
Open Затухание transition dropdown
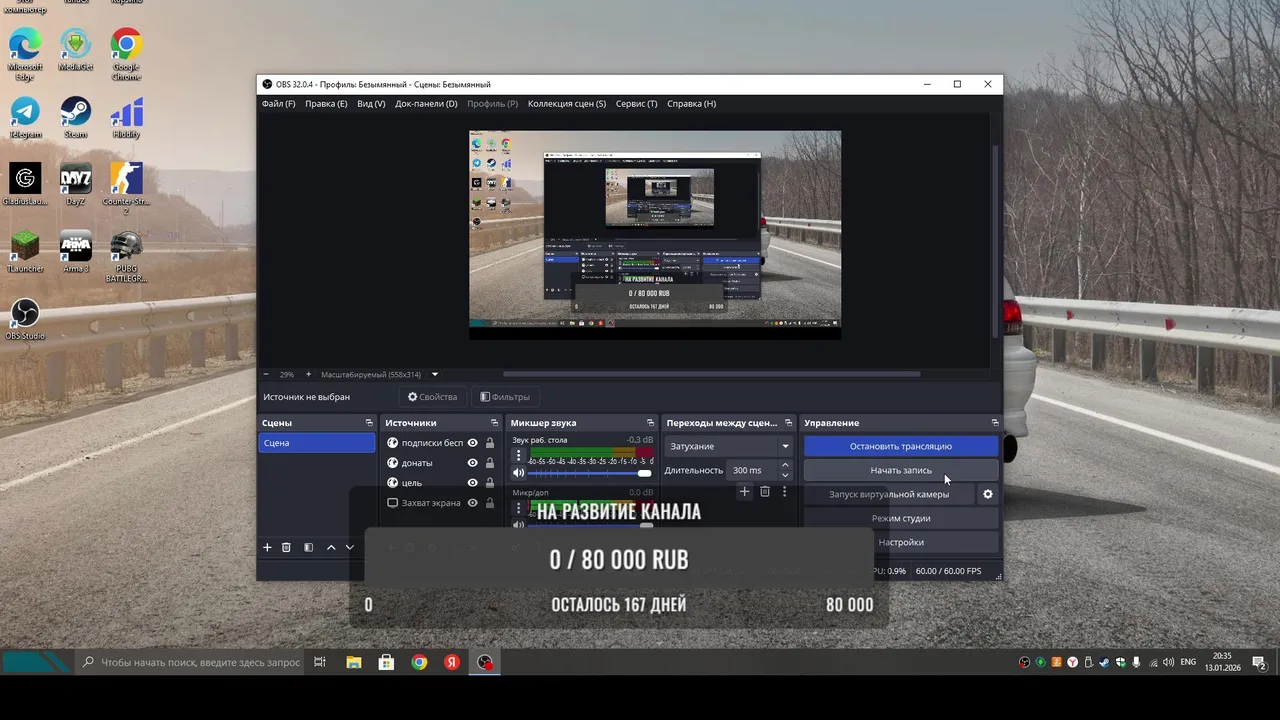(x=728, y=446)
